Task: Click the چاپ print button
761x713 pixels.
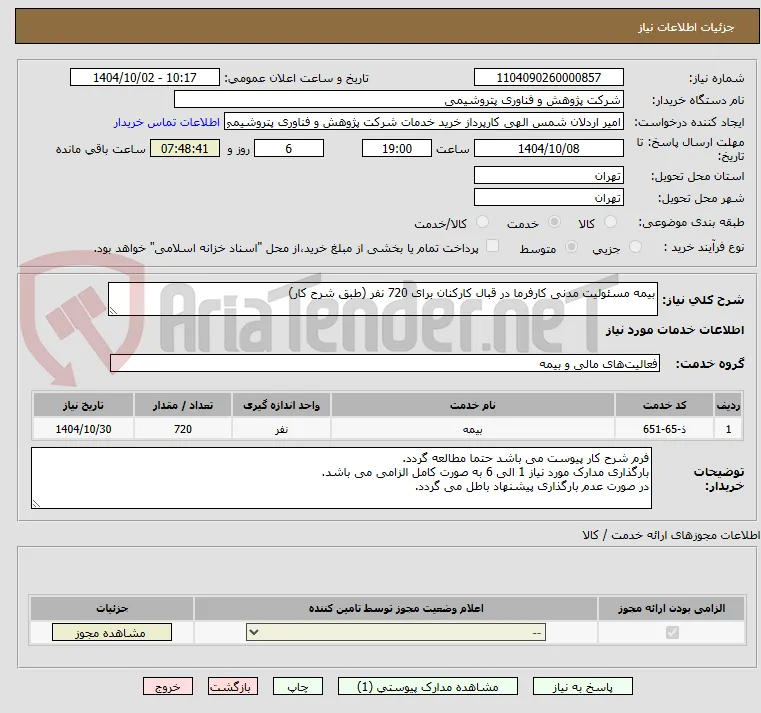Action: pos(298,687)
